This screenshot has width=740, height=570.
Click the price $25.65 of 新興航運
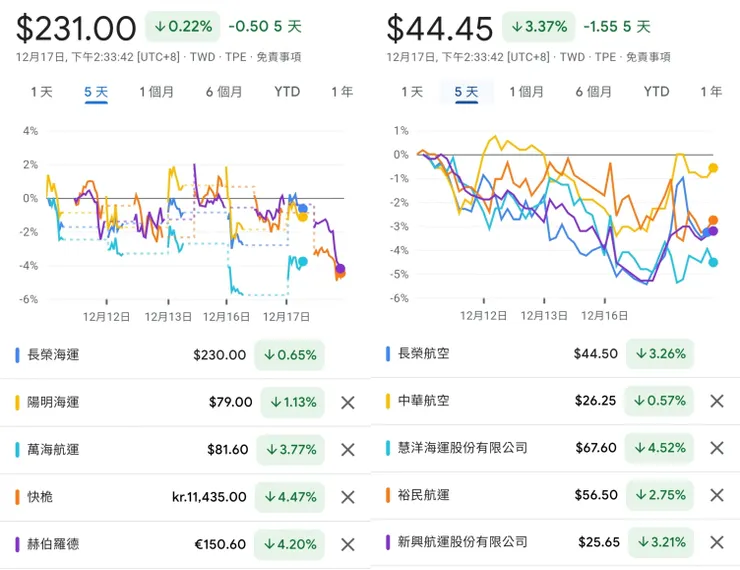click(599, 542)
